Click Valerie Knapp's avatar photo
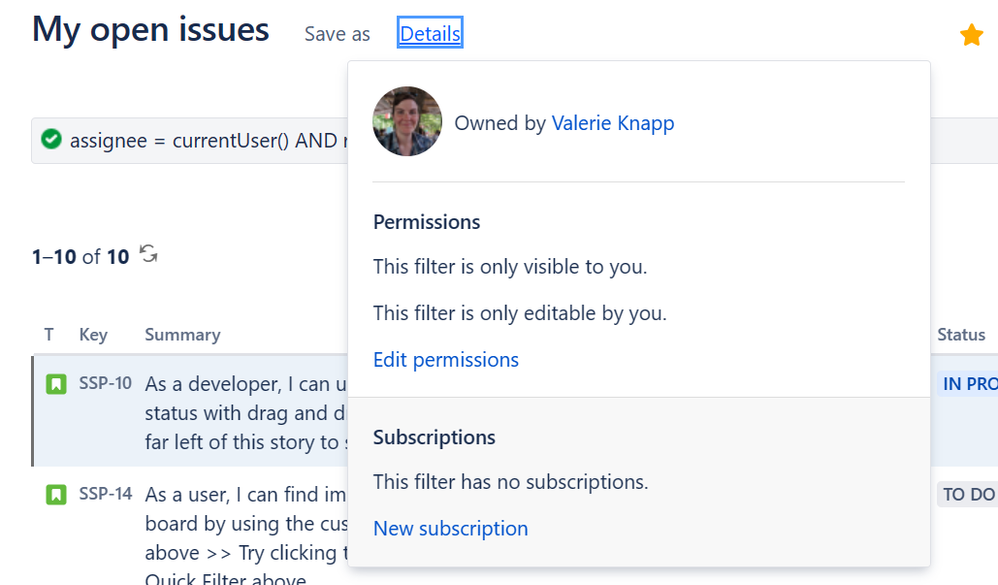 [x=407, y=122]
